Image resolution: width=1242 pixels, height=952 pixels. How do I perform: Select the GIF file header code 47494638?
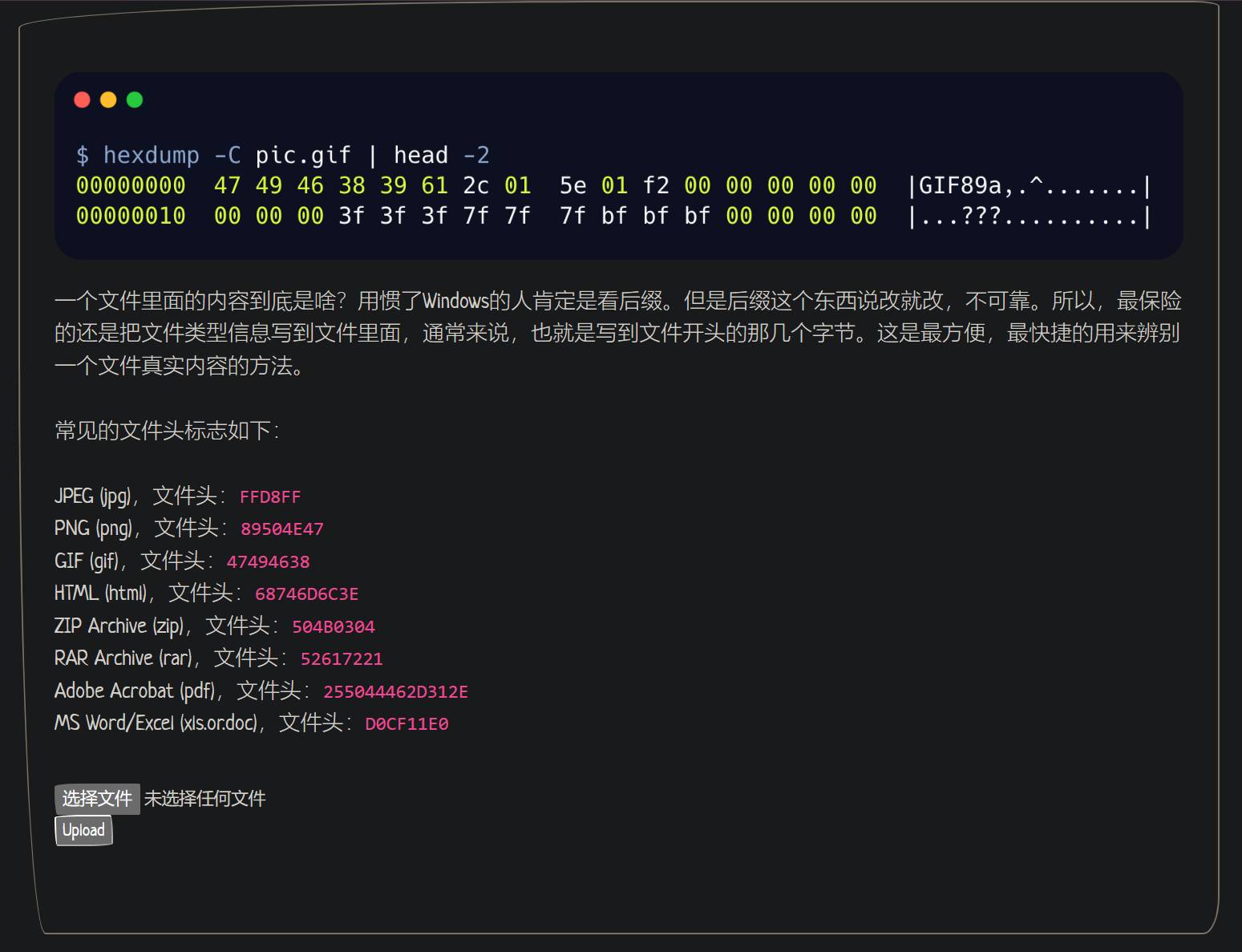click(268, 561)
